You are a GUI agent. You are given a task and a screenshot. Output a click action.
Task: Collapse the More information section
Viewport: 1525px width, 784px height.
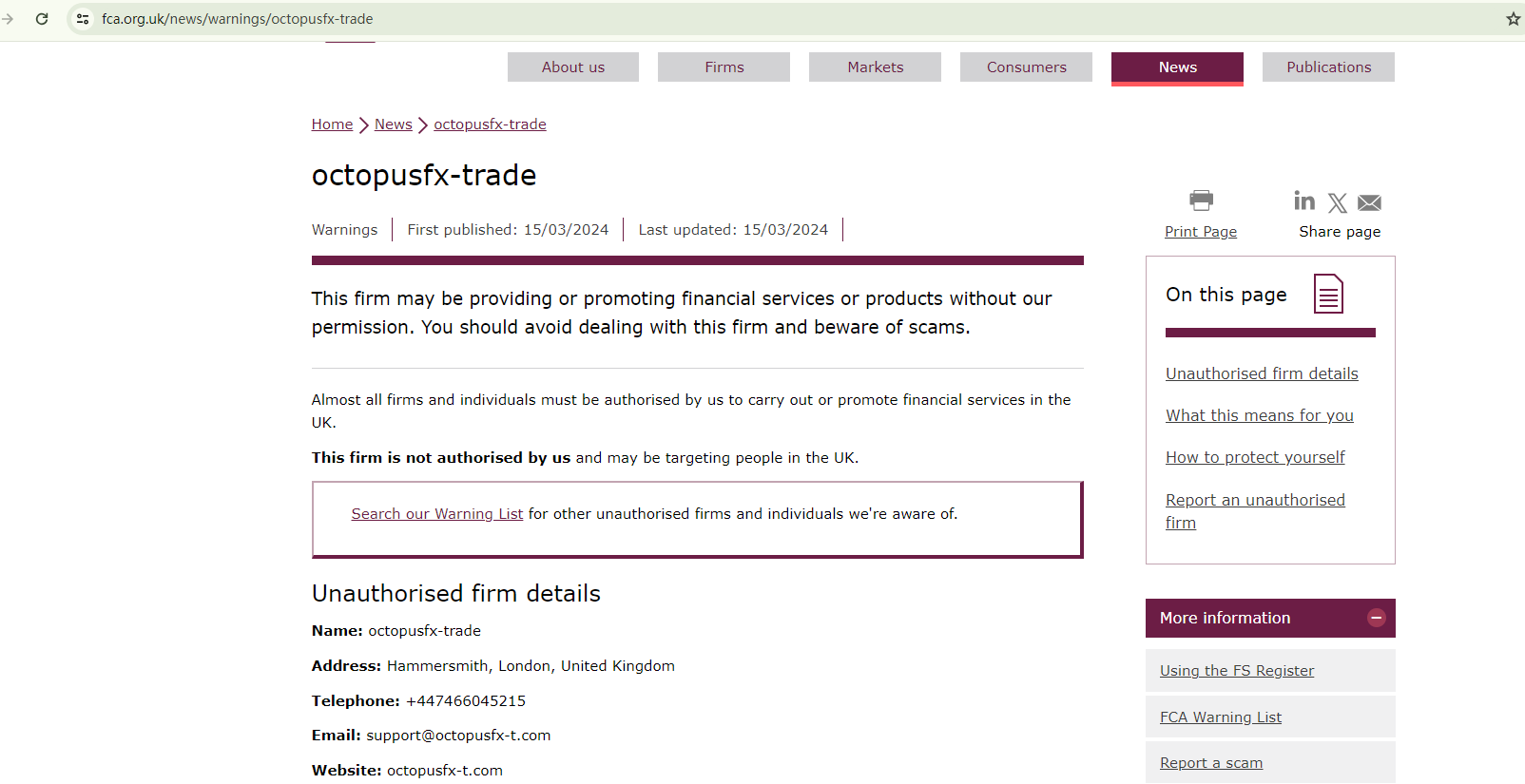1376,618
